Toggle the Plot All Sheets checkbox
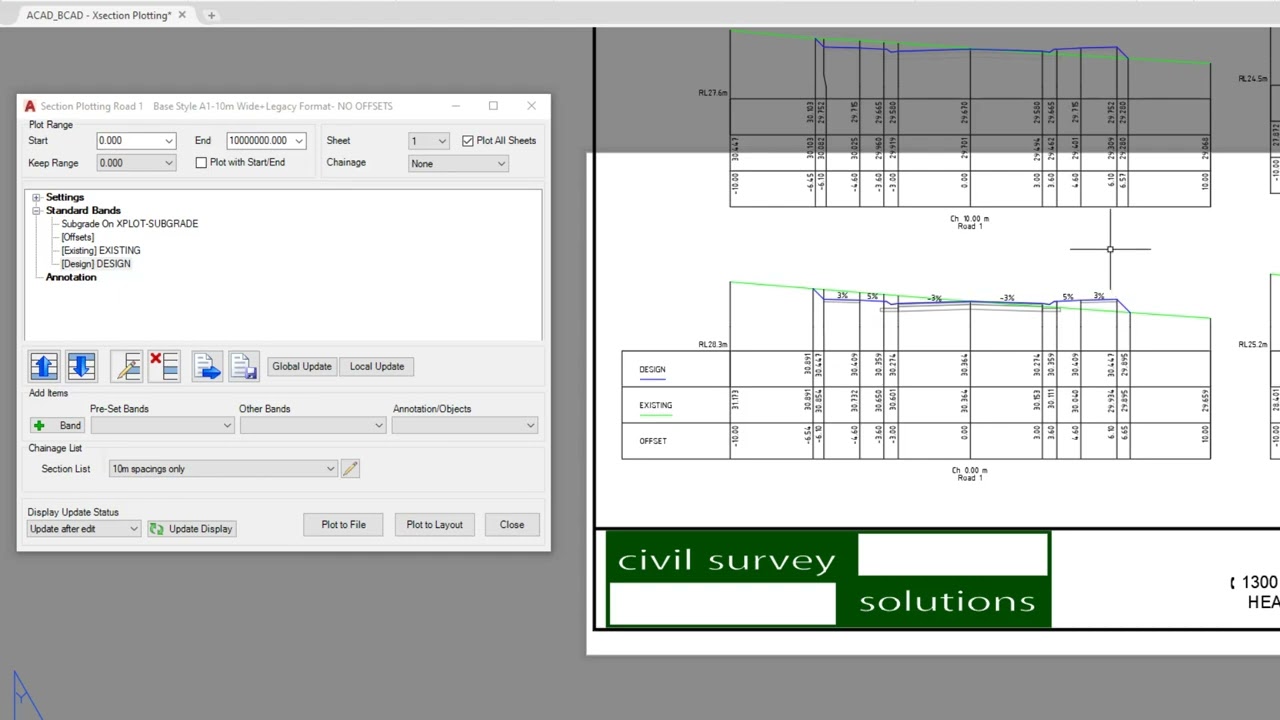Image resolution: width=1280 pixels, height=720 pixels. tap(468, 141)
